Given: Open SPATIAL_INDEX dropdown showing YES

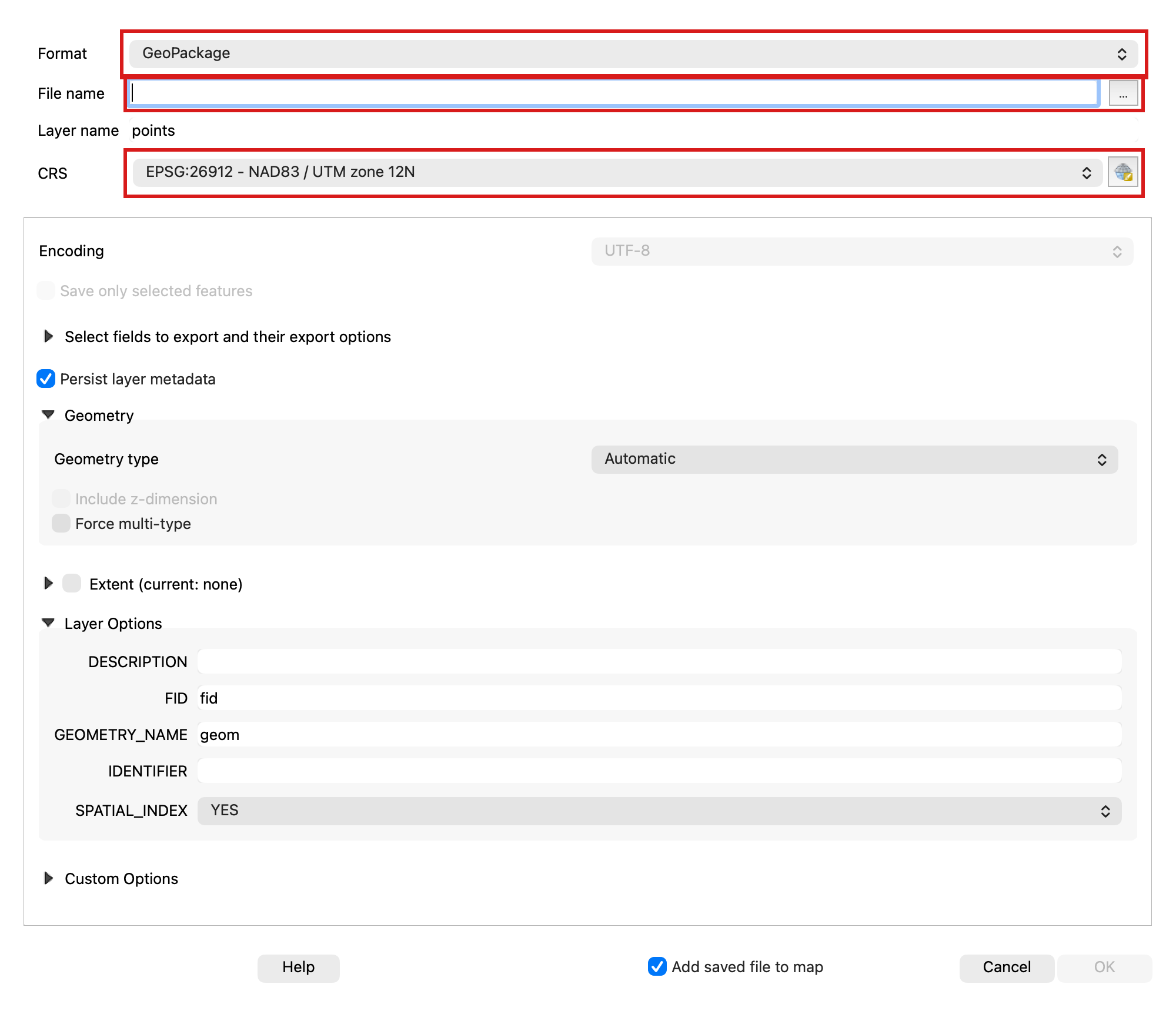Looking at the screenshot, I should point(659,811).
